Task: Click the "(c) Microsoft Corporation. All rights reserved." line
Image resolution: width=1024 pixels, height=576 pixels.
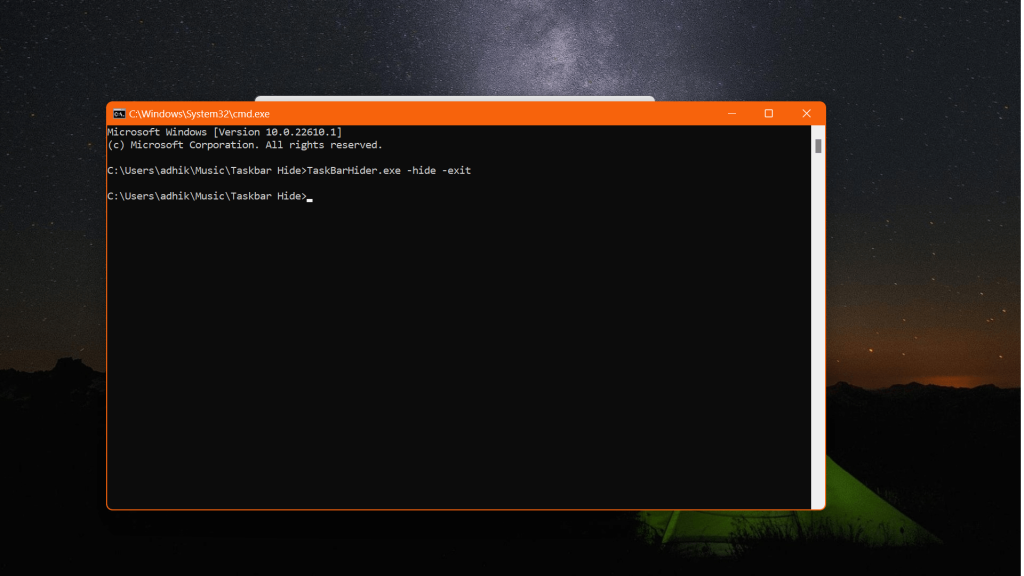Action: (x=245, y=145)
